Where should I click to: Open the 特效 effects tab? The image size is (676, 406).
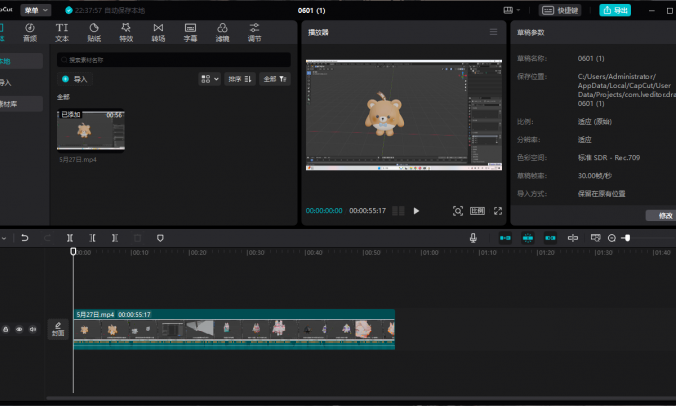(126, 33)
